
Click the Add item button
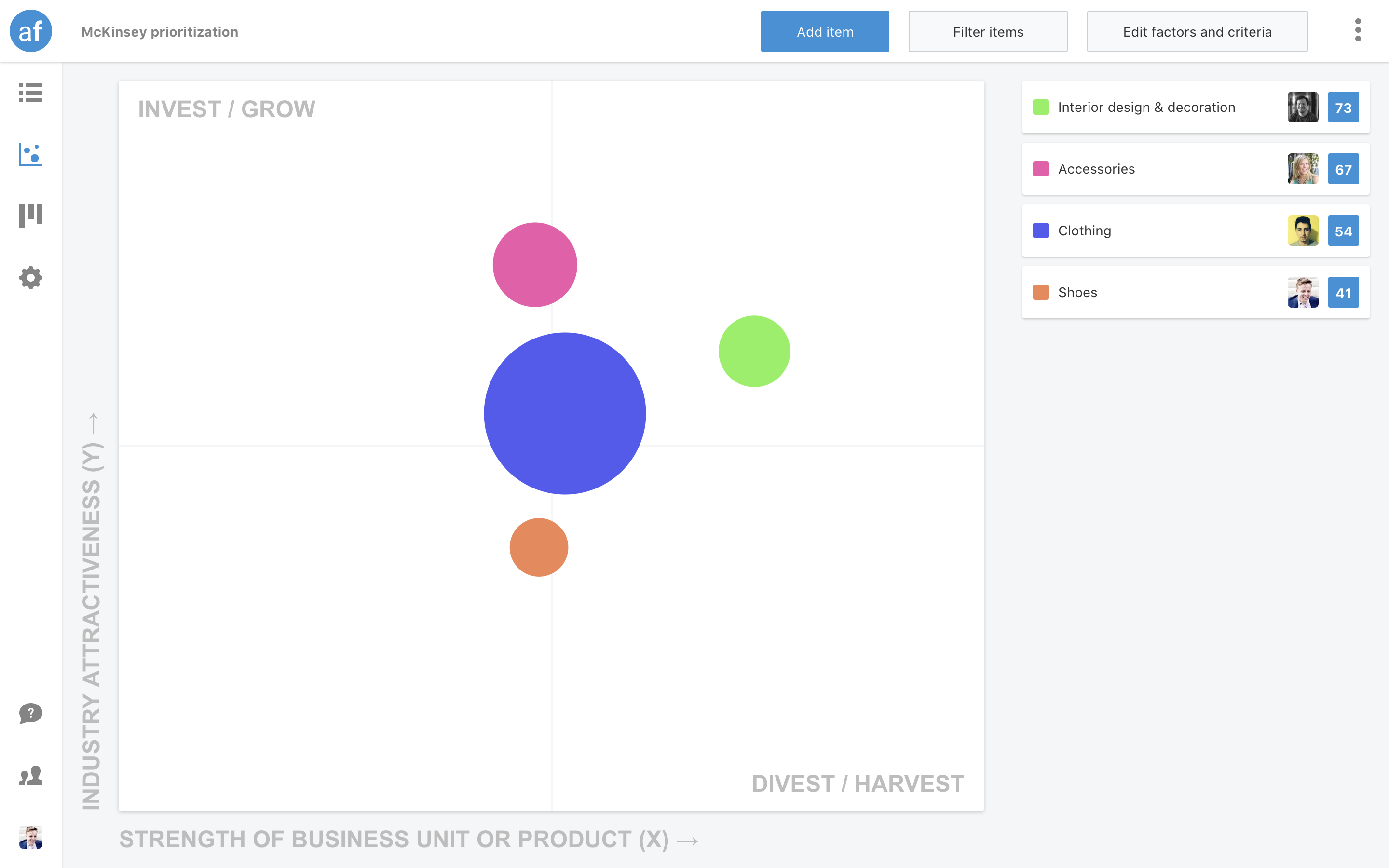824,31
